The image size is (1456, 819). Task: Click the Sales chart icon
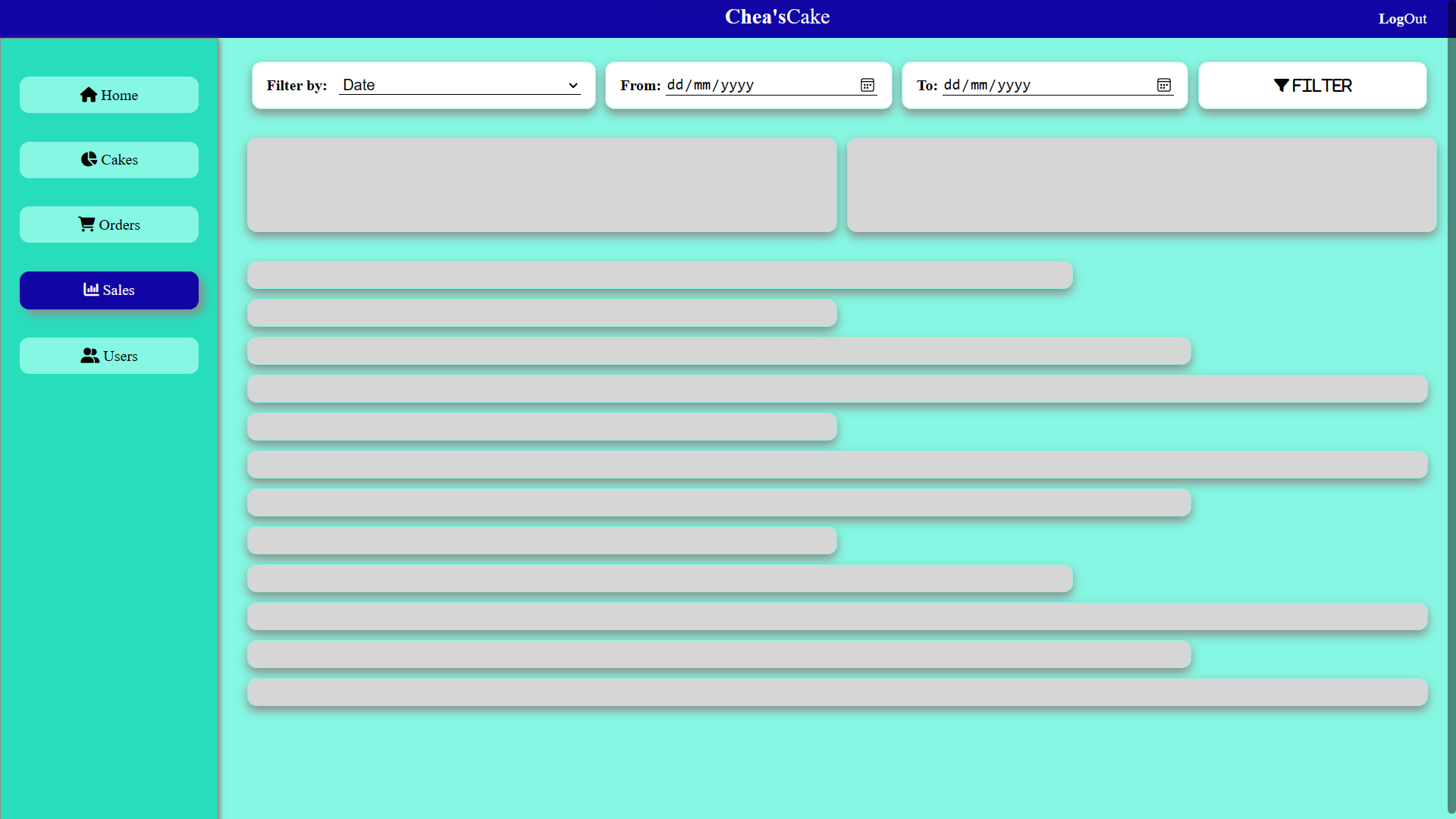[91, 290]
